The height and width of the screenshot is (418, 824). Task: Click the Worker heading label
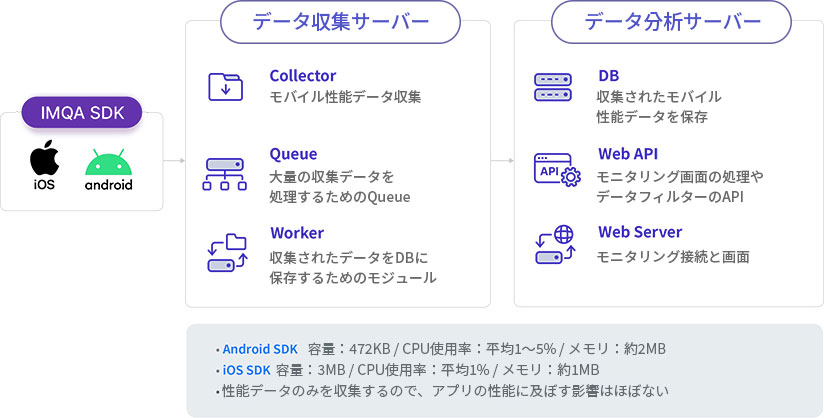click(x=297, y=233)
